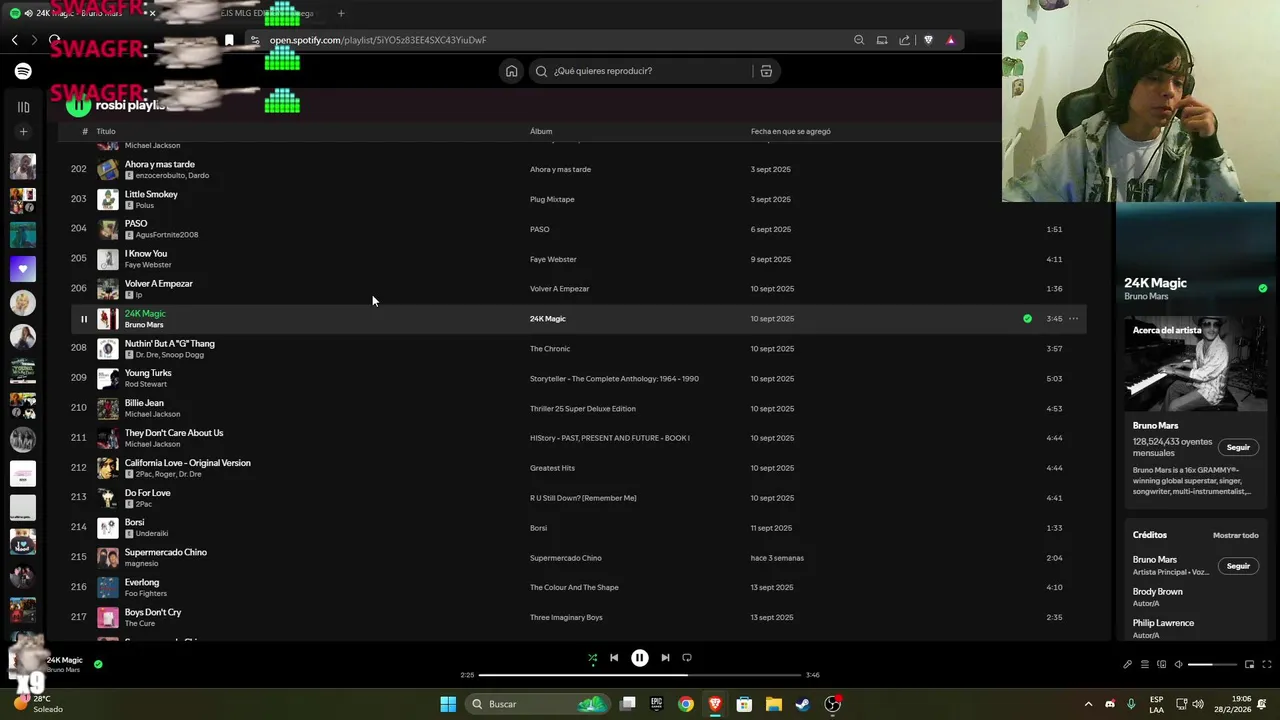Expand hidden system tray icons chevron
Image resolution: width=1280 pixels, height=720 pixels.
(x=1089, y=704)
